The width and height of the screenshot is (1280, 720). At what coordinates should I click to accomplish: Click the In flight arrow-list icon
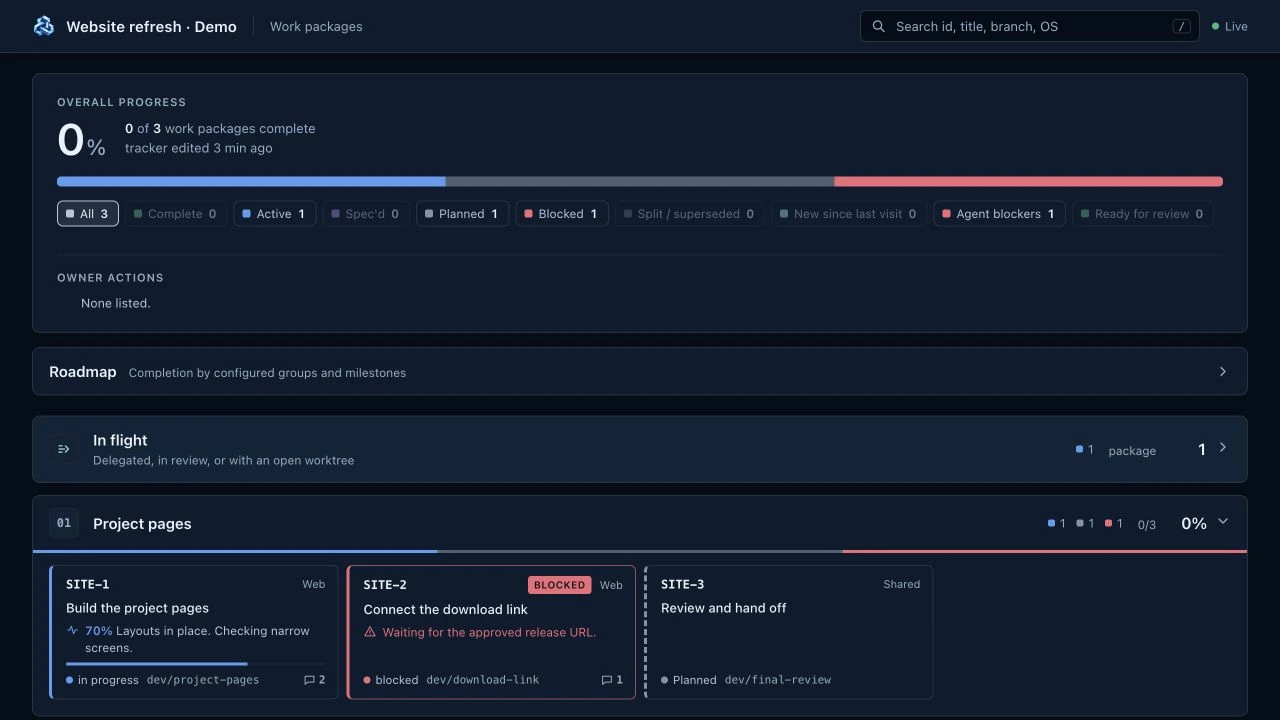click(x=64, y=449)
